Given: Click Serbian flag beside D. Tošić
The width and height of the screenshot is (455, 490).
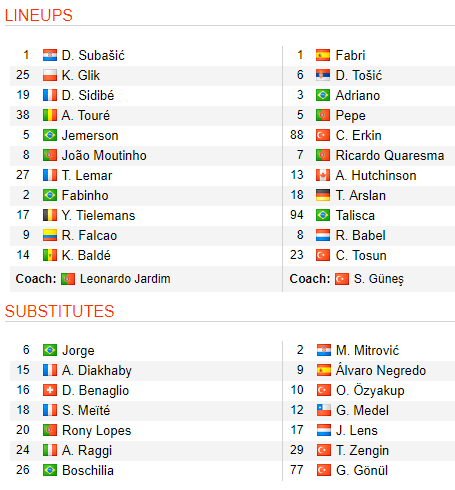Looking at the screenshot, I should pos(323,75).
